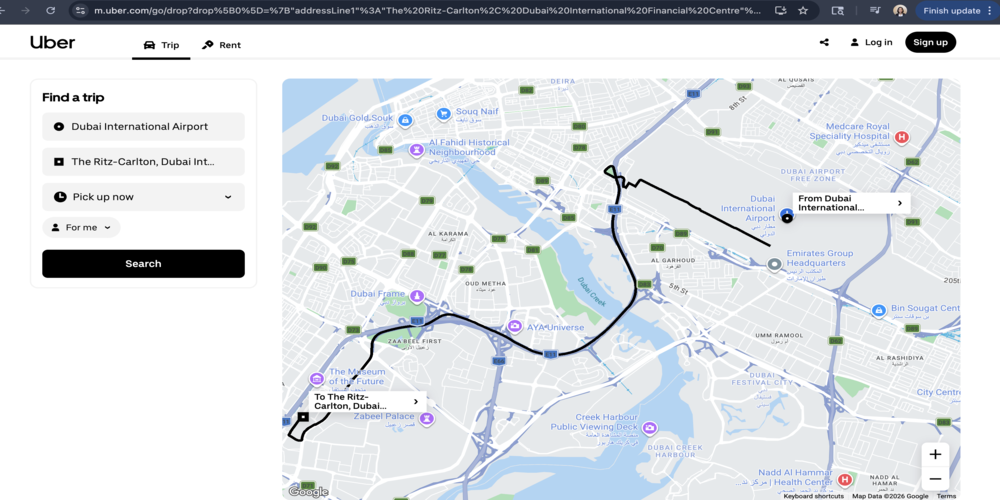Click the address bar URL
Viewport: 1000px width, 500px height.
coord(427,11)
